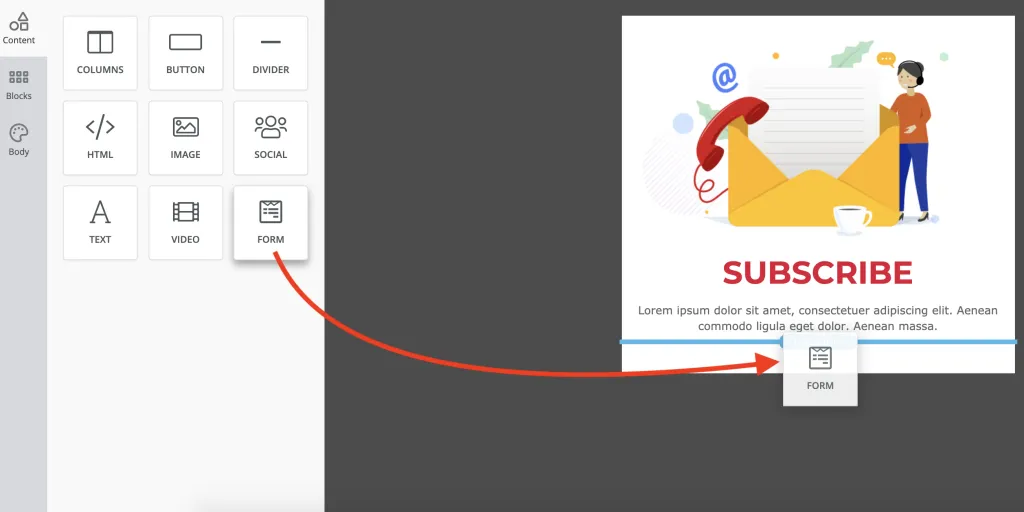Image resolution: width=1024 pixels, height=512 pixels.
Task: Switch to the Blocks tab
Action: [x=19, y=85]
